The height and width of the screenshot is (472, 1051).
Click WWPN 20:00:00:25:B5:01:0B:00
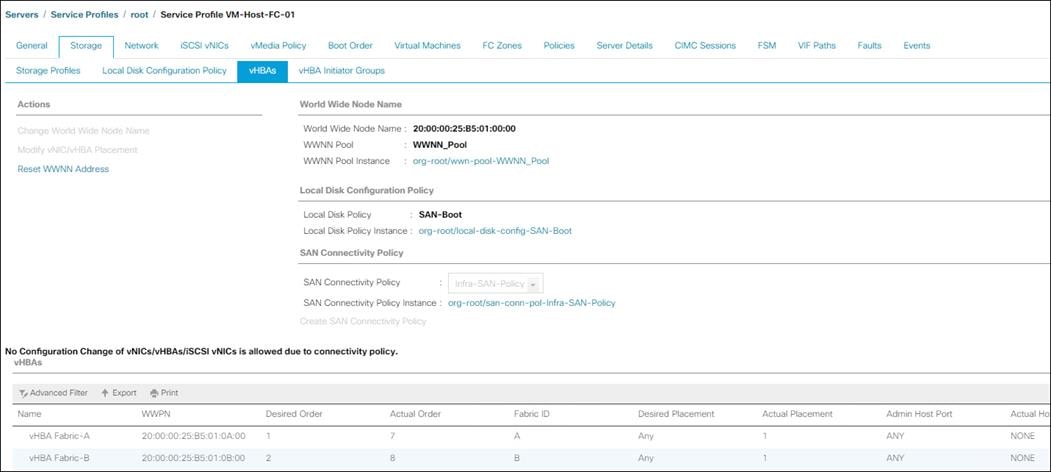pos(194,458)
